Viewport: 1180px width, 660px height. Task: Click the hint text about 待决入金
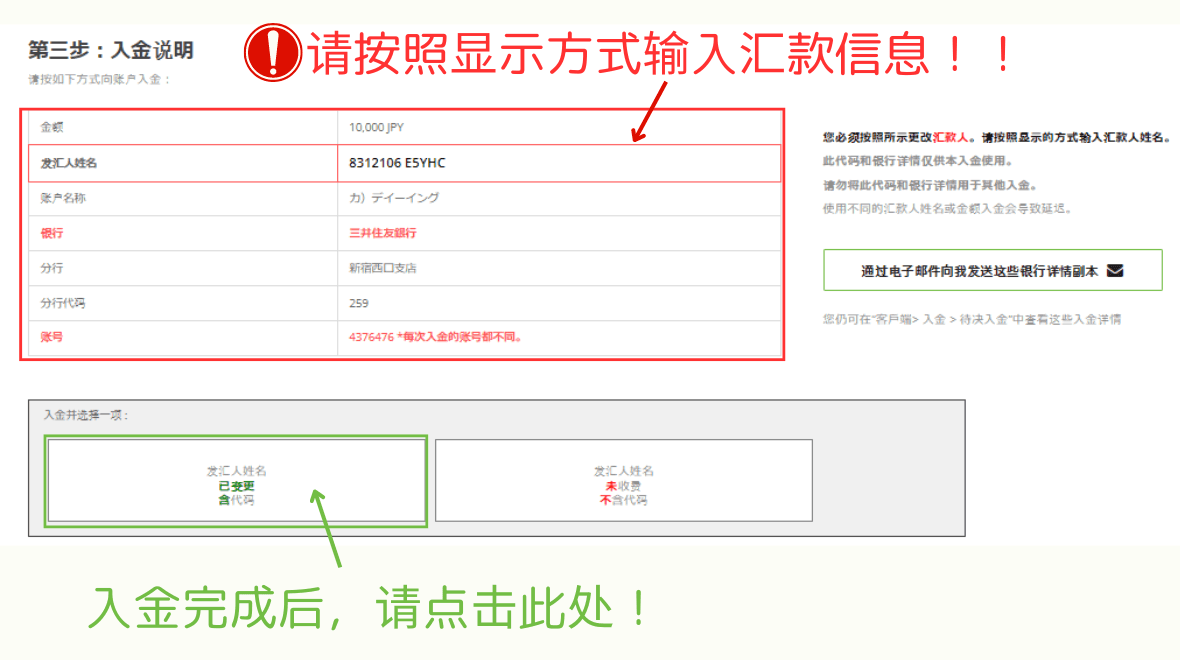coord(970,317)
